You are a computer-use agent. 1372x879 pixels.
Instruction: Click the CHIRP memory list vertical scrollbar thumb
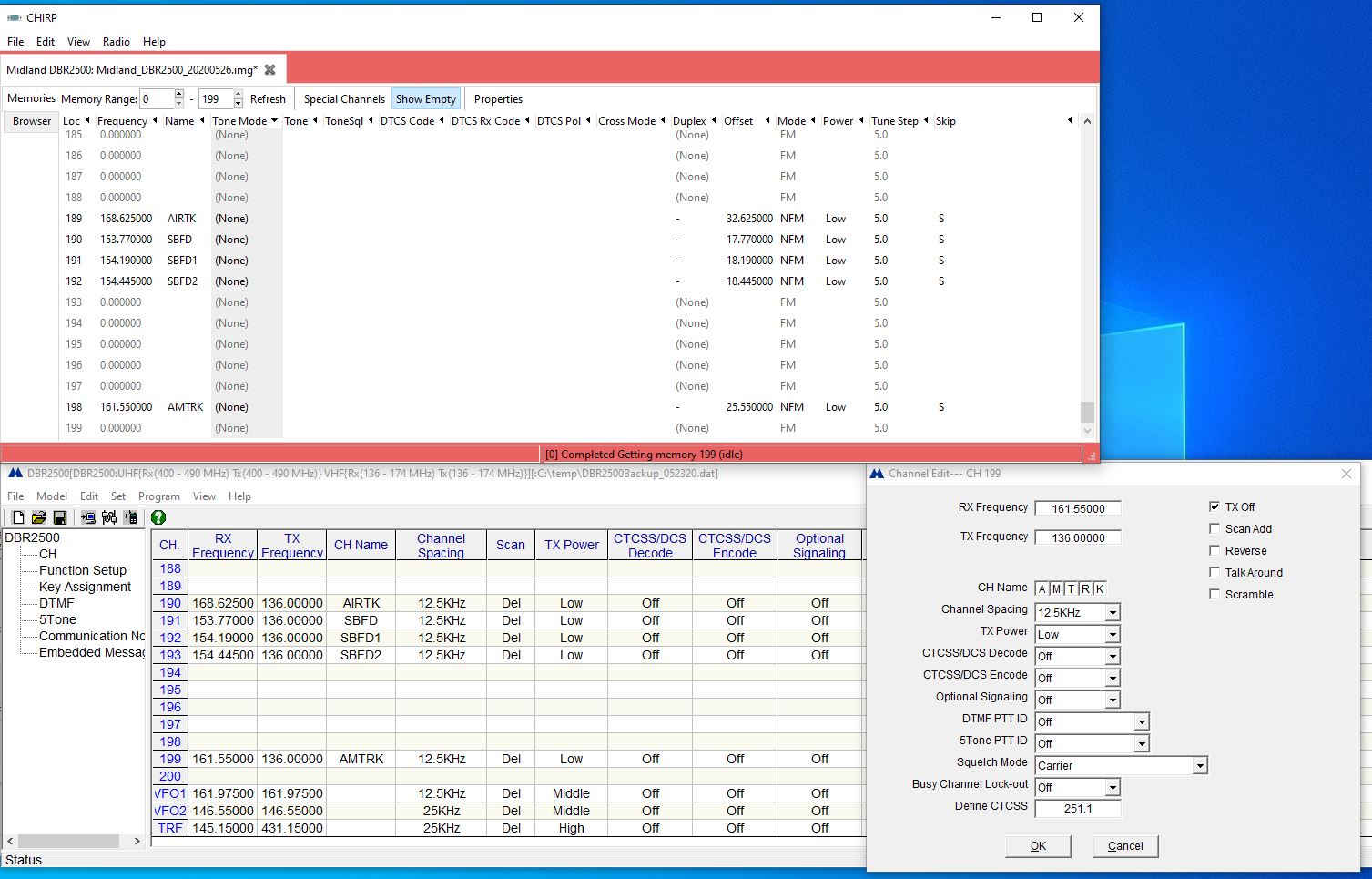coord(1087,412)
